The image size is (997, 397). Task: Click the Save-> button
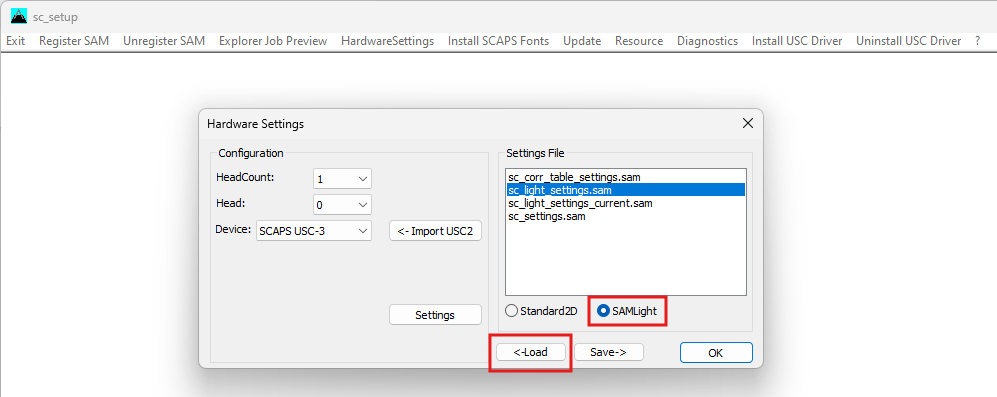coord(609,352)
